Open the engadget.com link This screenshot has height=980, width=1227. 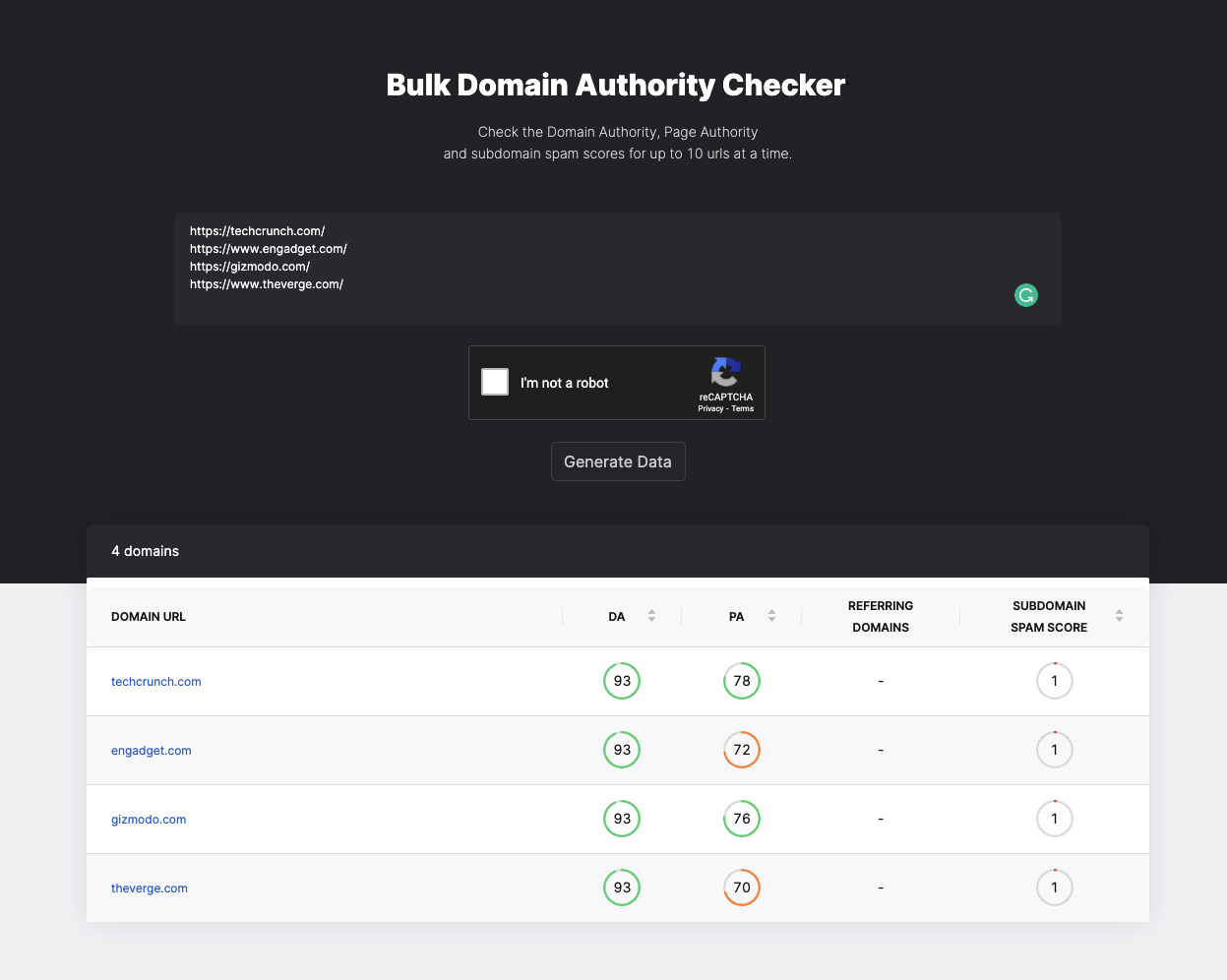click(152, 751)
